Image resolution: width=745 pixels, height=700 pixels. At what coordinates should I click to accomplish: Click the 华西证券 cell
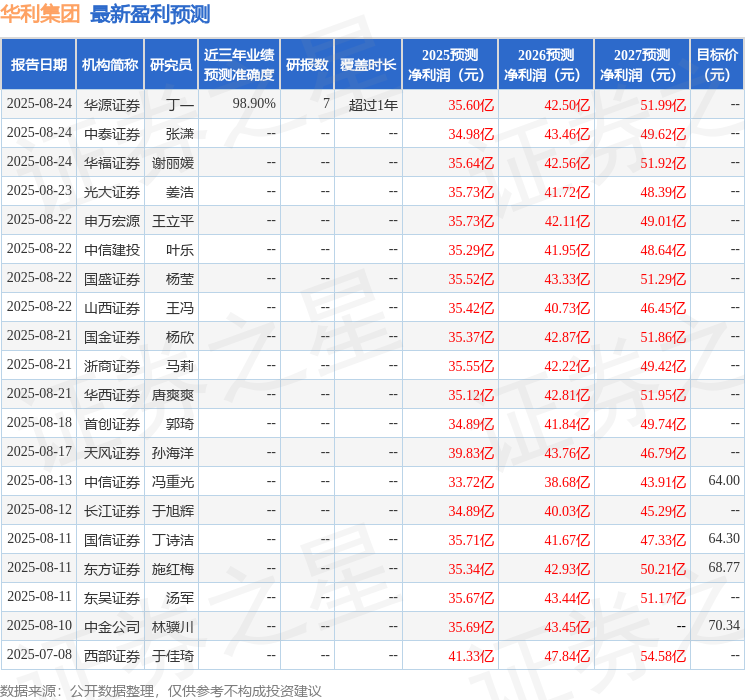point(112,395)
